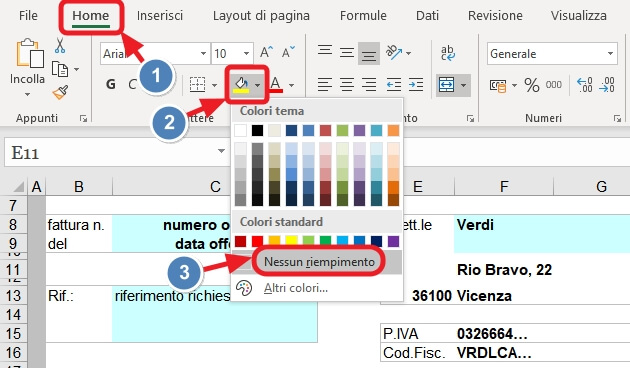Choose Nessun riempimento option
Image resolution: width=630 pixels, height=368 pixels.
pos(317,262)
